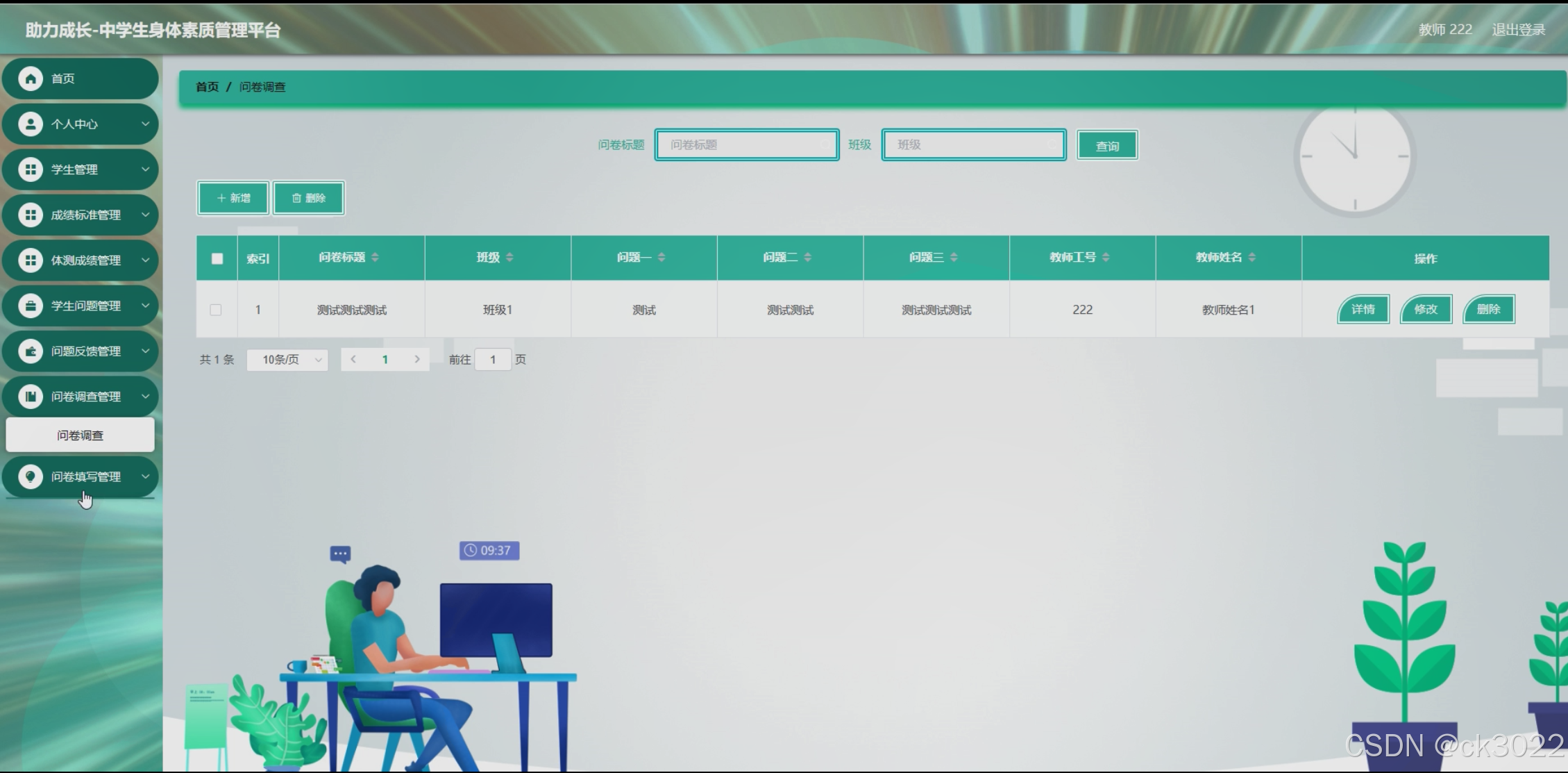The width and height of the screenshot is (1568, 773).
Task: Open the 10条/页 page size dropdown
Action: (288, 360)
